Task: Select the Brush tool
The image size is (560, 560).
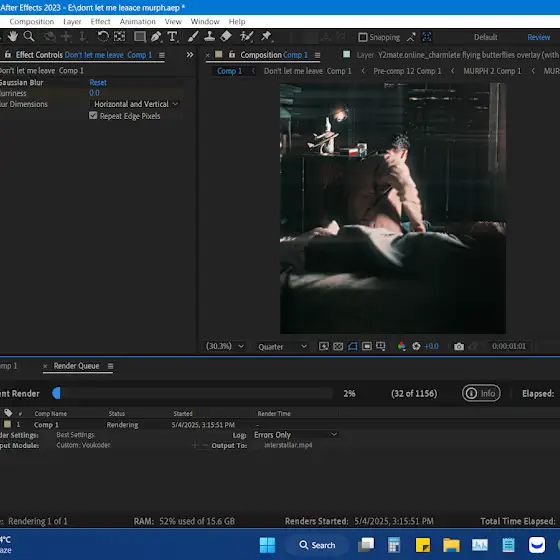Action: [193, 36]
